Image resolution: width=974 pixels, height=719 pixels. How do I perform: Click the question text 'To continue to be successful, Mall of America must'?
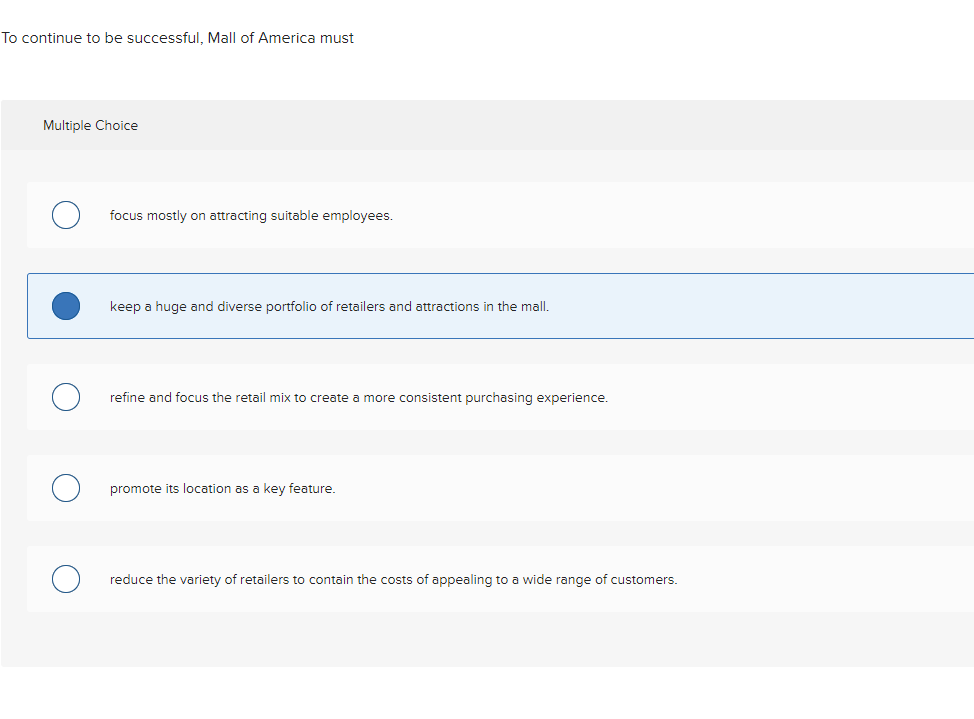(x=177, y=38)
